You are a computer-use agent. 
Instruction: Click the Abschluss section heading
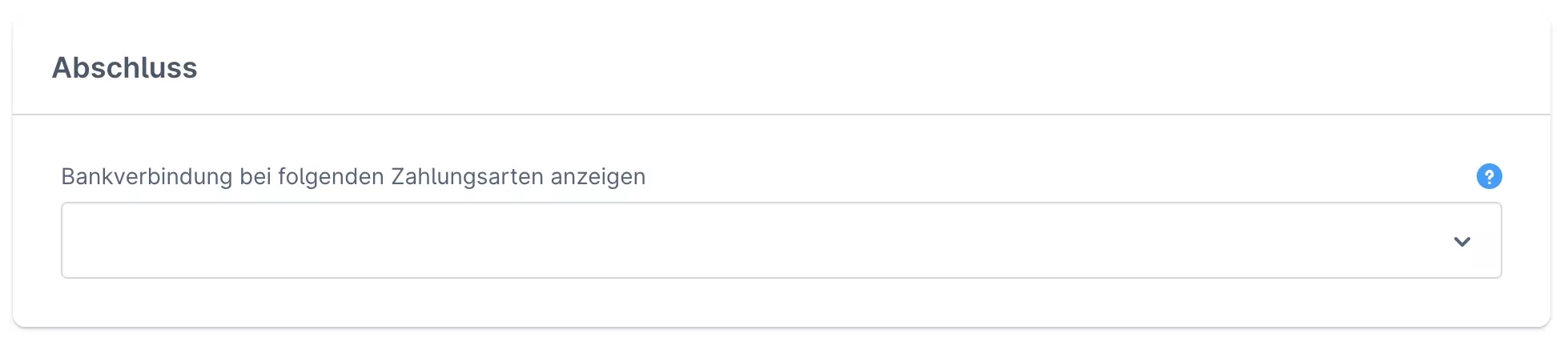(125, 68)
